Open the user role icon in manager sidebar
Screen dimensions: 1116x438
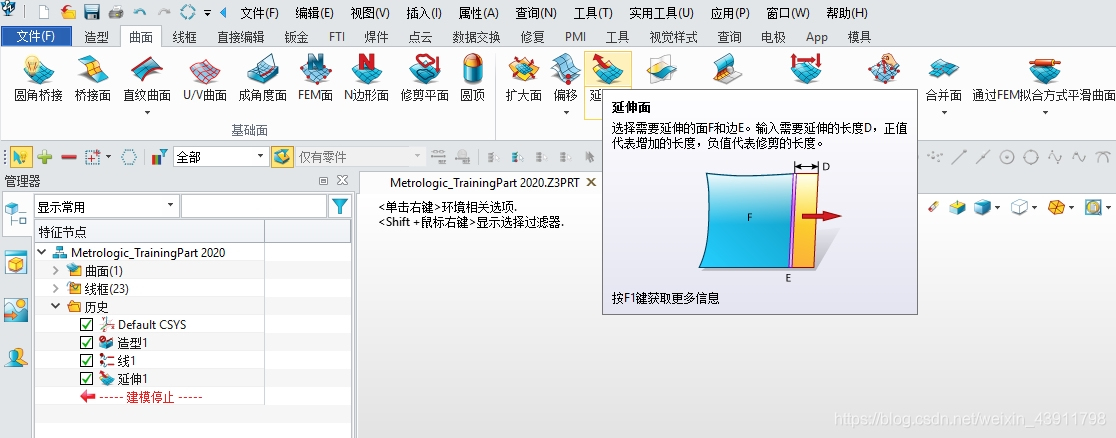15,356
